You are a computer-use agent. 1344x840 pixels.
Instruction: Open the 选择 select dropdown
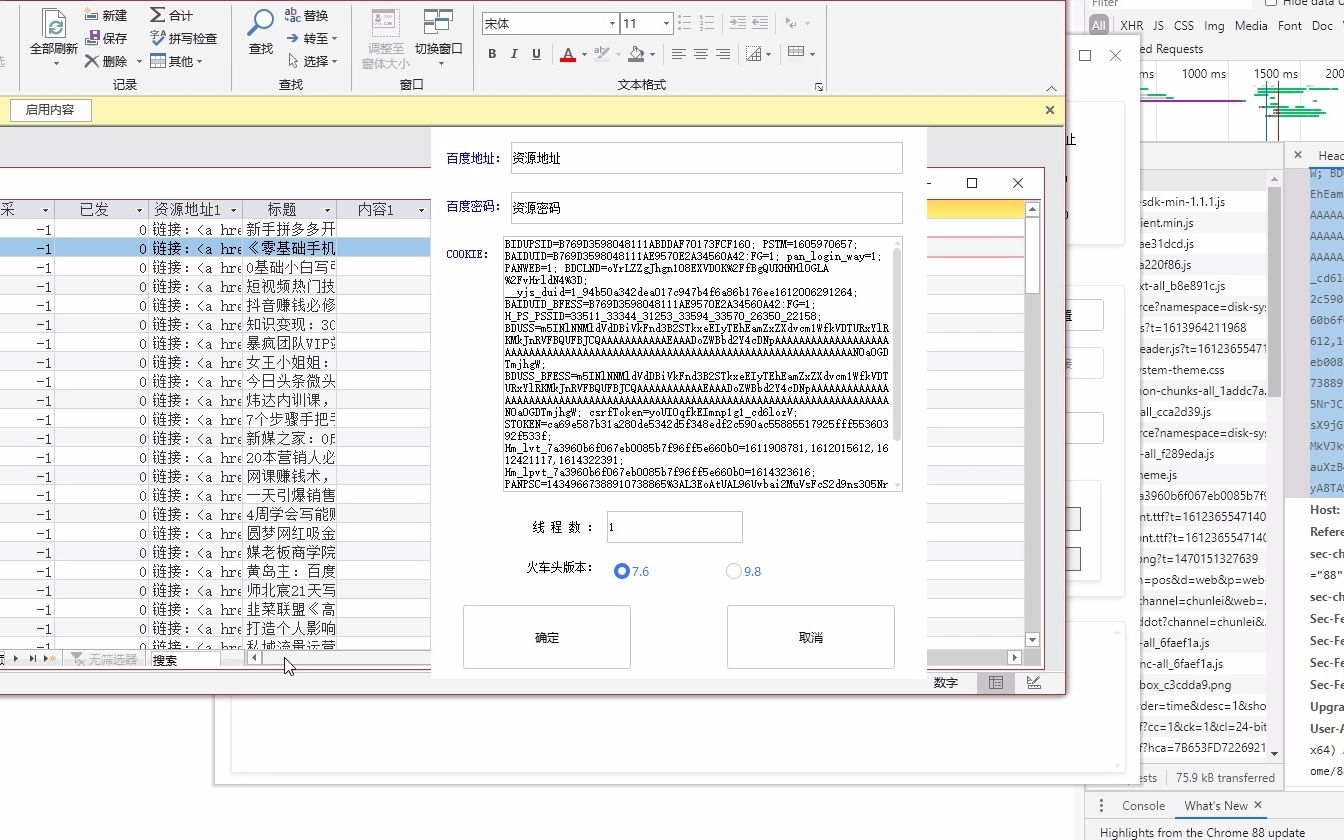tap(312, 61)
